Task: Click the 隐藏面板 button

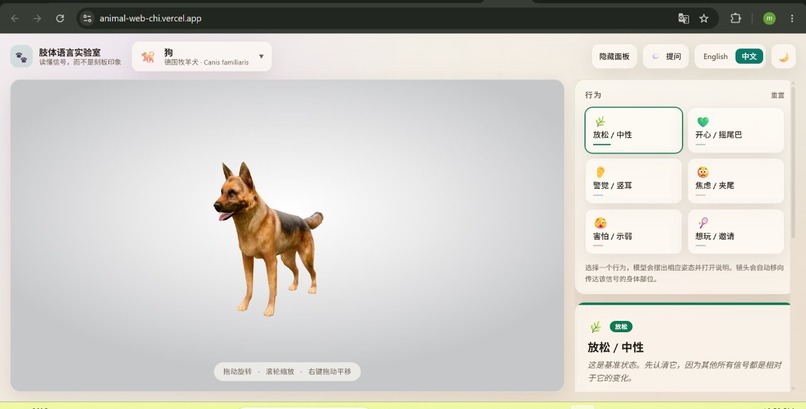Action: [614, 57]
